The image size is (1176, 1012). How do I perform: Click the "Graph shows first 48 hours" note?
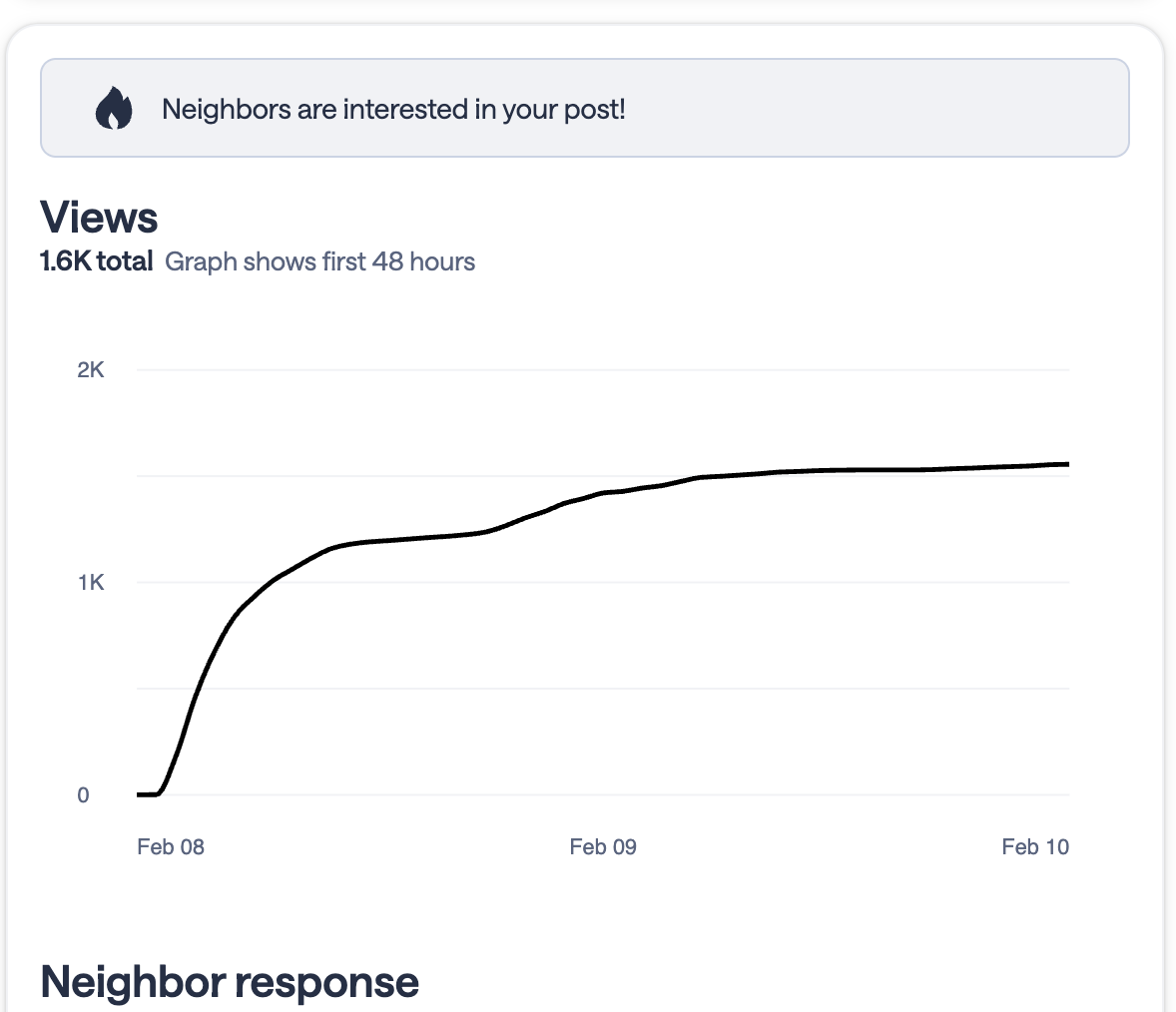tap(319, 261)
